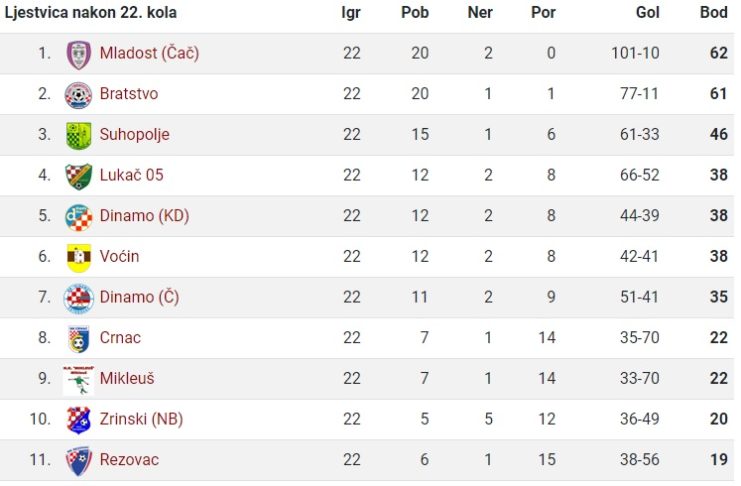This screenshot has width=741, height=486.
Task: Click the Dinamo (KD) club logo
Action: pos(78,217)
